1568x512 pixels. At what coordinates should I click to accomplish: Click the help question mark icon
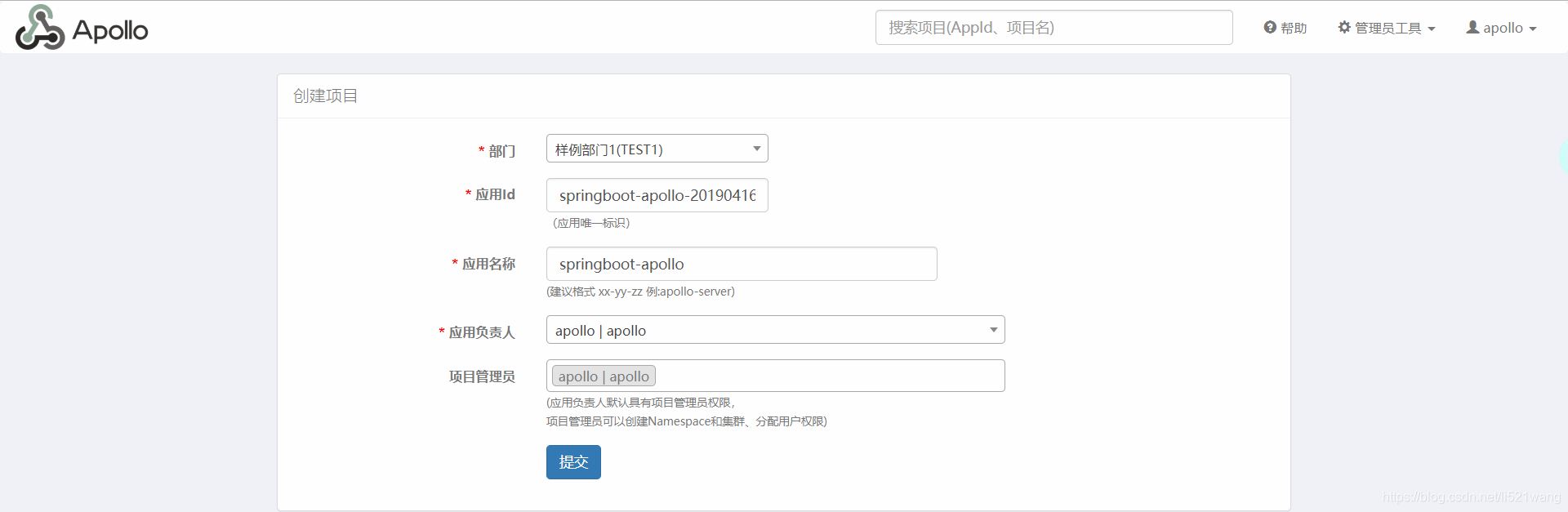[x=1270, y=27]
